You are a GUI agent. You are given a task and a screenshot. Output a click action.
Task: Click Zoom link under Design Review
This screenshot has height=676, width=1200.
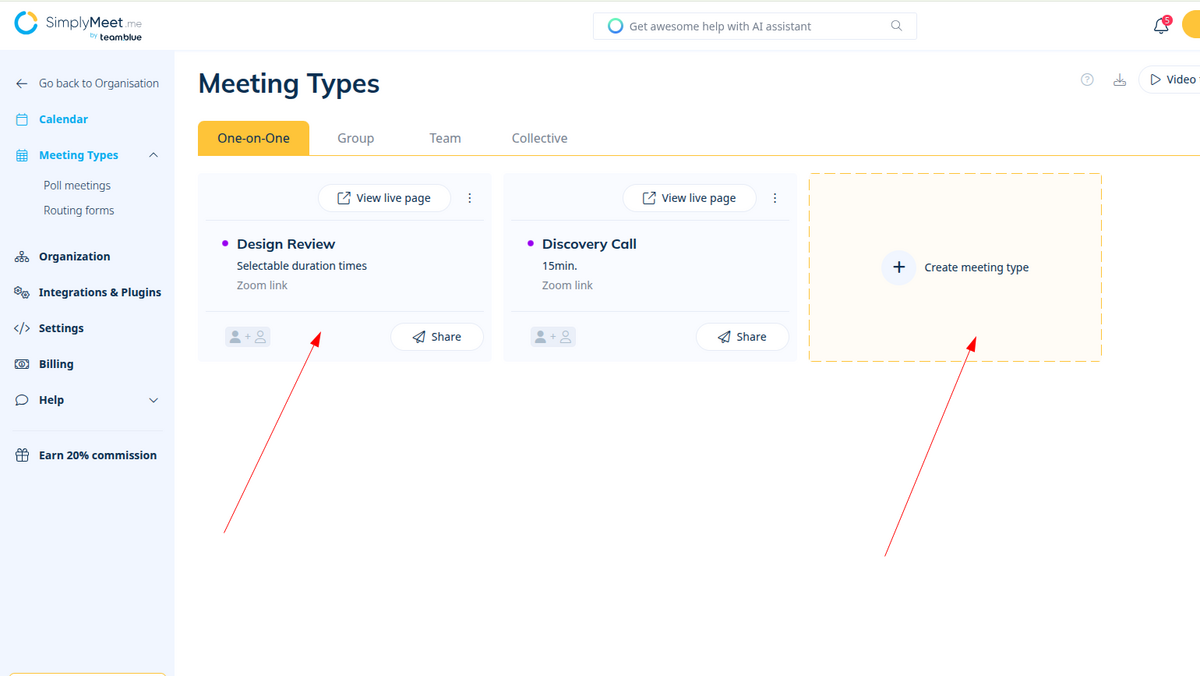tap(262, 286)
